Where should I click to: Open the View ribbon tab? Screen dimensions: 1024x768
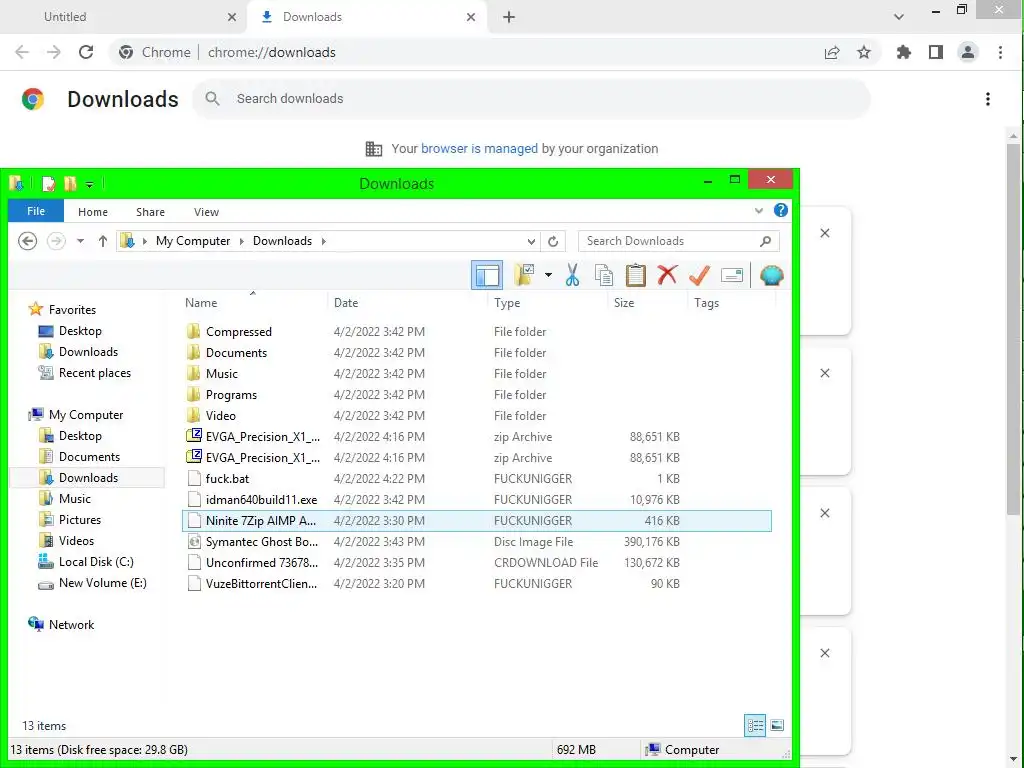[206, 212]
